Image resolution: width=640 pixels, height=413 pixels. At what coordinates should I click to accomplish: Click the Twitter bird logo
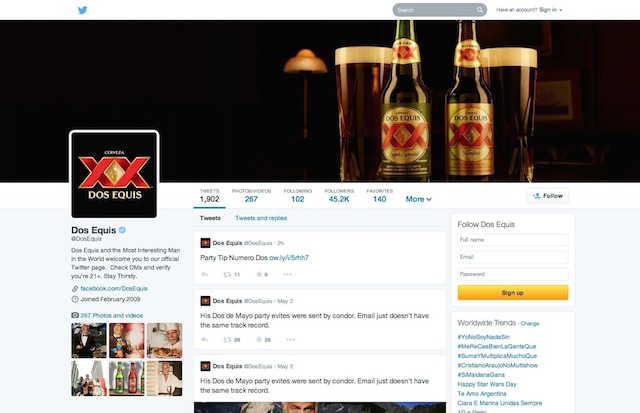tap(83, 10)
